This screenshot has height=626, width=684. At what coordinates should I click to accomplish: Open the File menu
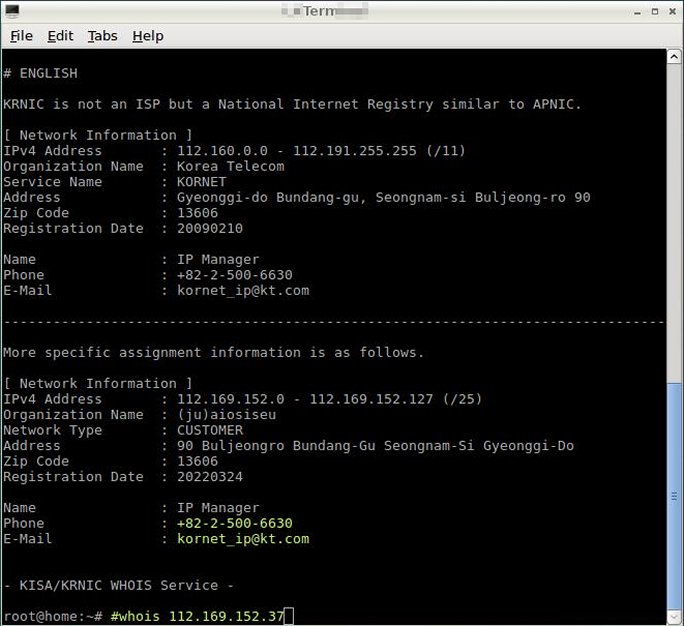(x=21, y=36)
